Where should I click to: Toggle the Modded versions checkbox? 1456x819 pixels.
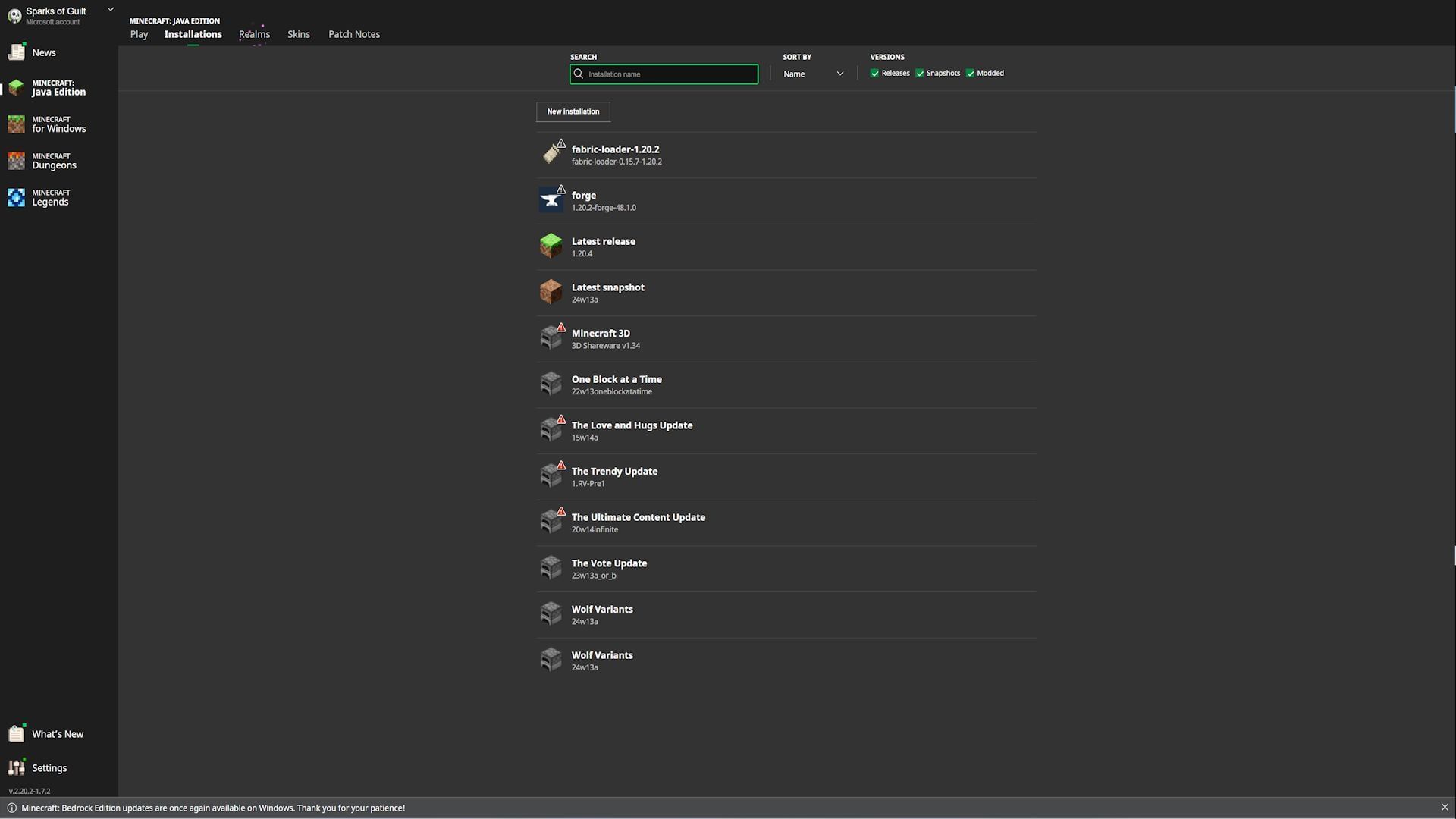coord(970,74)
